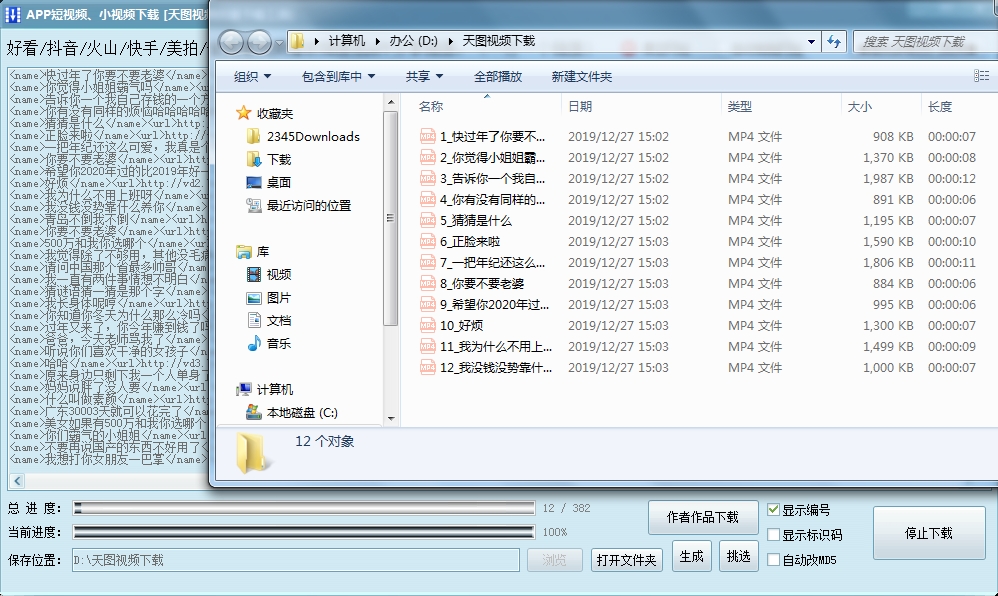
Task: Enable the 自动改MD5 checkbox
Action: click(773, 560)
